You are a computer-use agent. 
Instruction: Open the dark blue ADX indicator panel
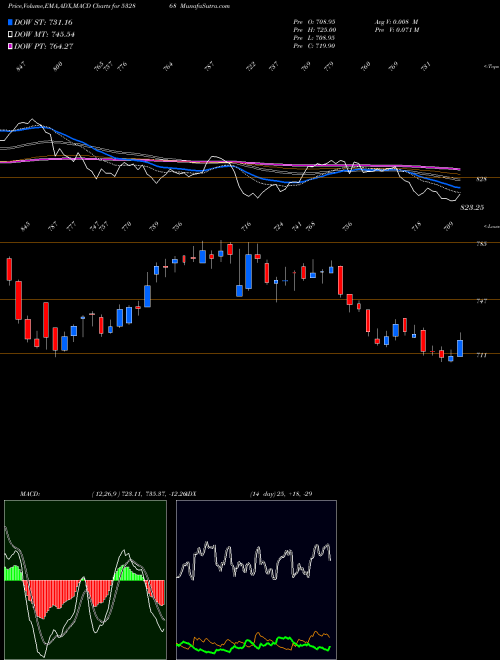pyautogui.click(x=256, y=580)
